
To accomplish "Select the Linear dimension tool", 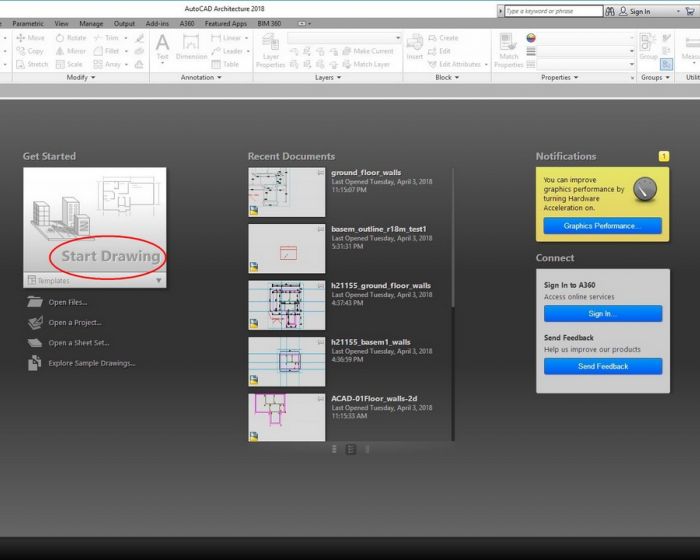I will pos(226,38).
